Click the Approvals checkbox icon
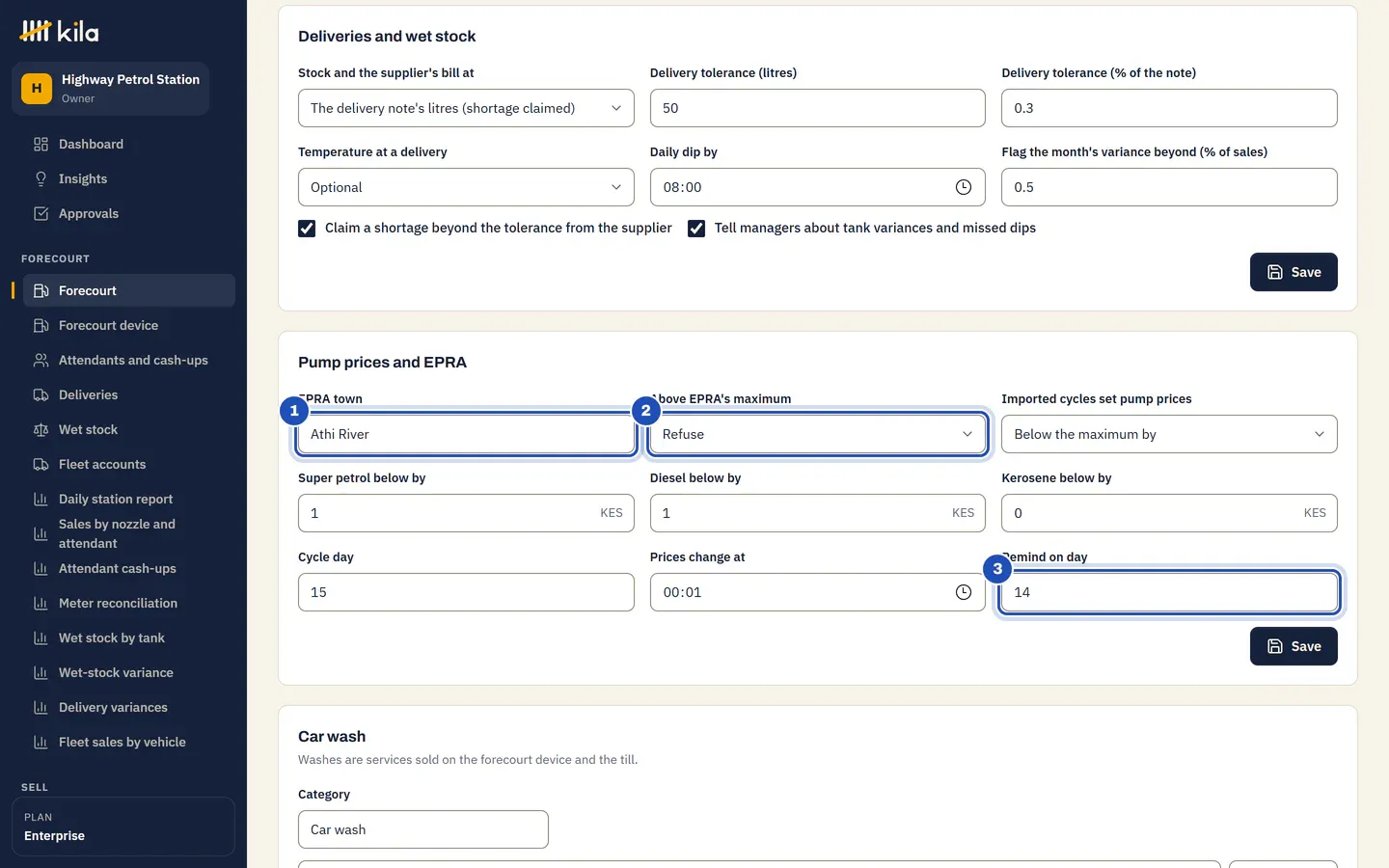This screenshot has height=868, width=1389. point(41,213)
